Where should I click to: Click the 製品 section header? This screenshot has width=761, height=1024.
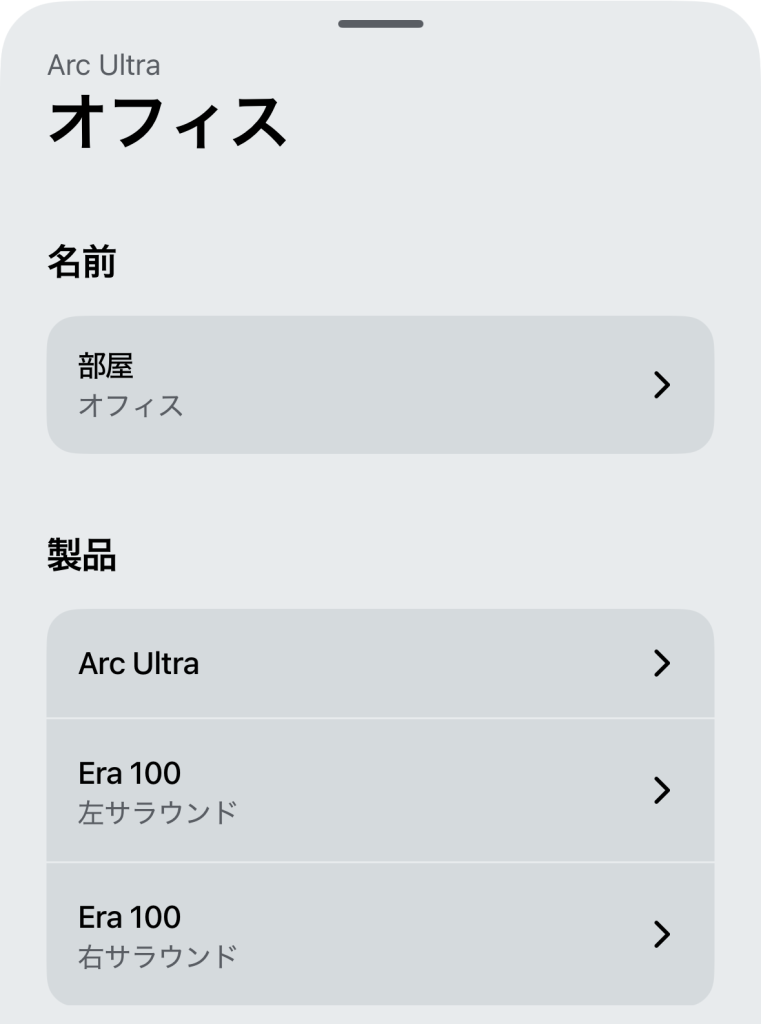pyautogui.click(x=81, y=556)
